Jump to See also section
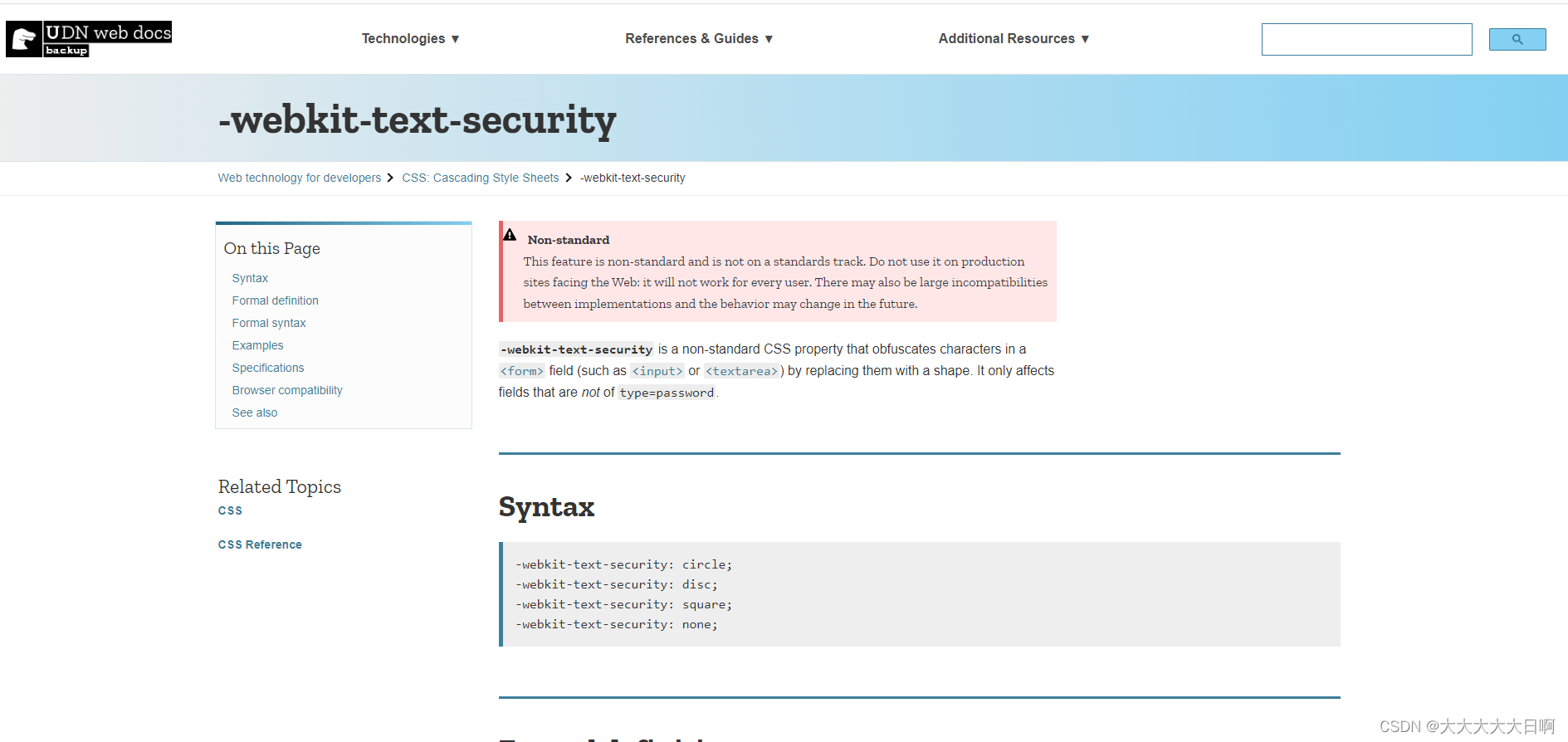Viewport: 1568px width, 742px height. [255, 412]
